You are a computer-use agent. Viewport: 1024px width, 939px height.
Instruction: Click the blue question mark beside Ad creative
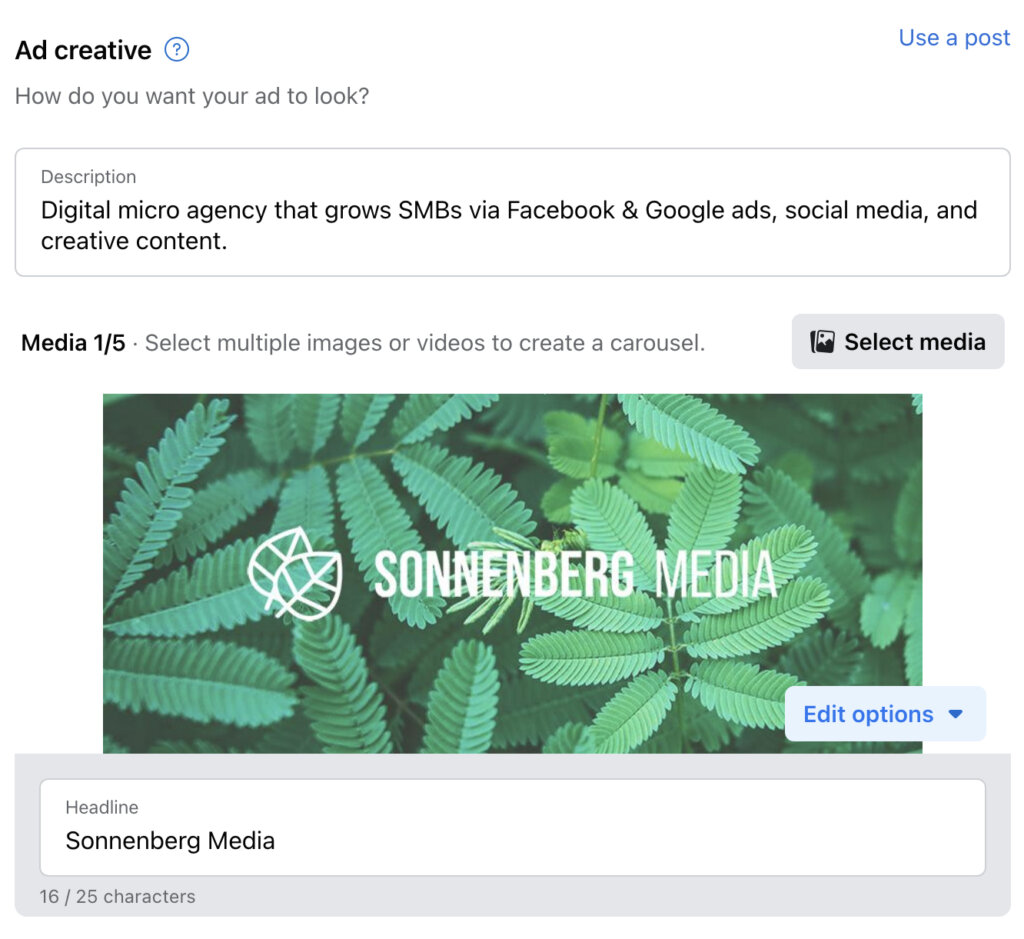[x=174, y=49]
